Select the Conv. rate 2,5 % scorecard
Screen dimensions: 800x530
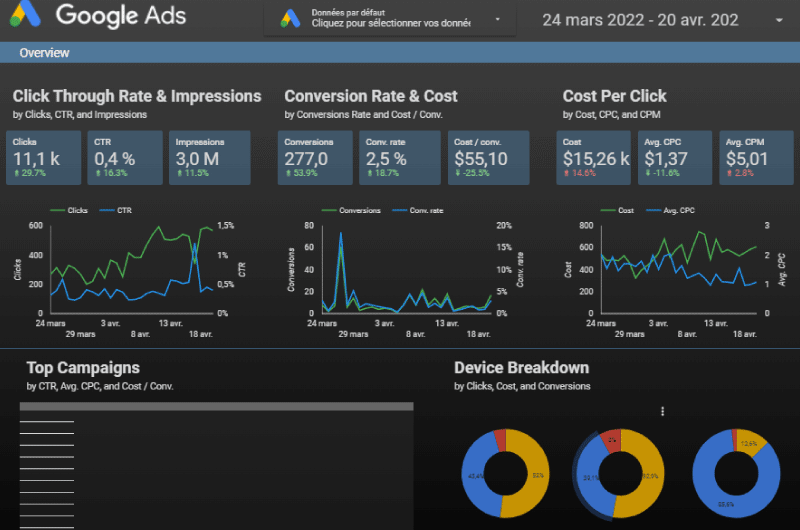tap(399, 157)
